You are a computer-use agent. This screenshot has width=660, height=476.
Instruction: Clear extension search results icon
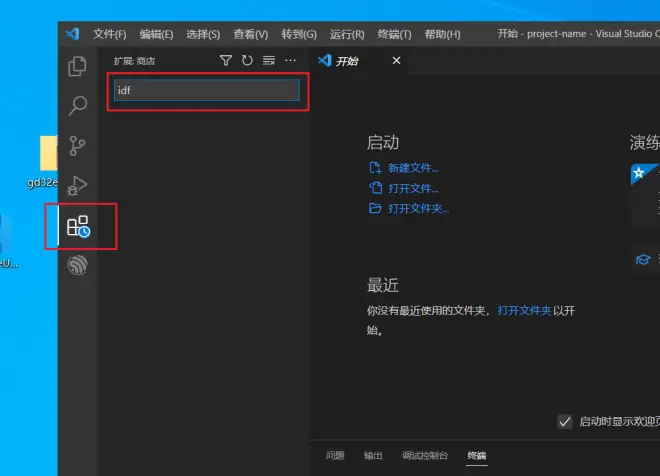(269, 61)
